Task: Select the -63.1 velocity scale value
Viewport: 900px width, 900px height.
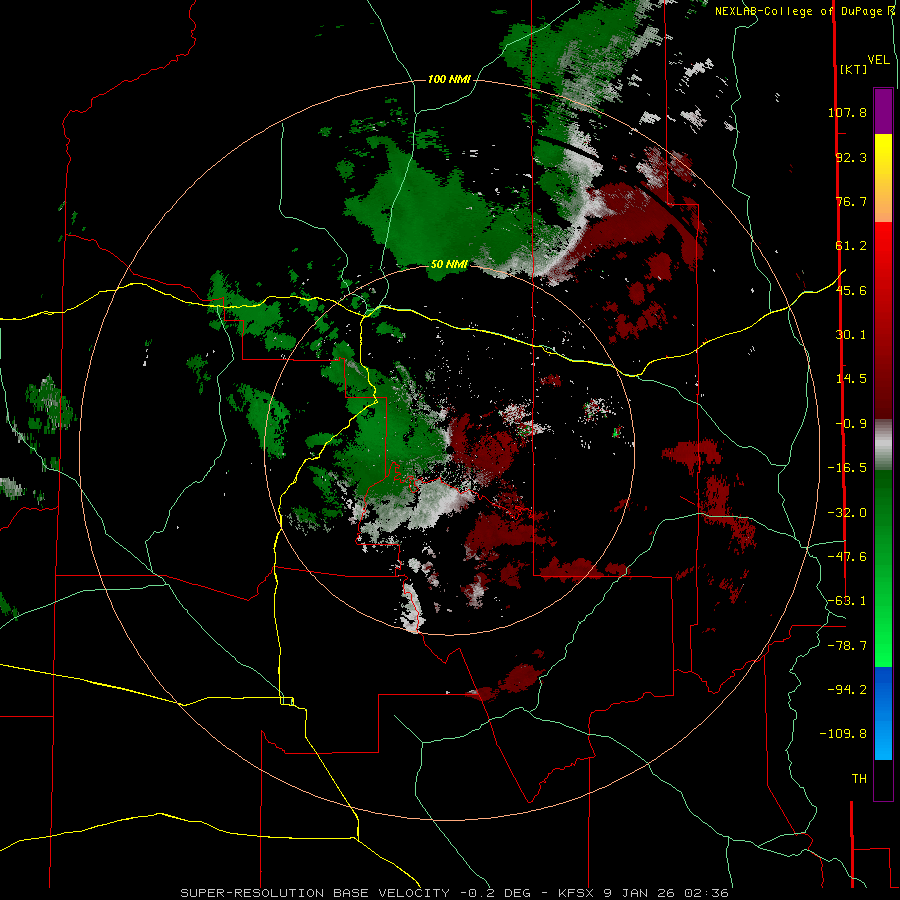Action: (x=847, y=601)
